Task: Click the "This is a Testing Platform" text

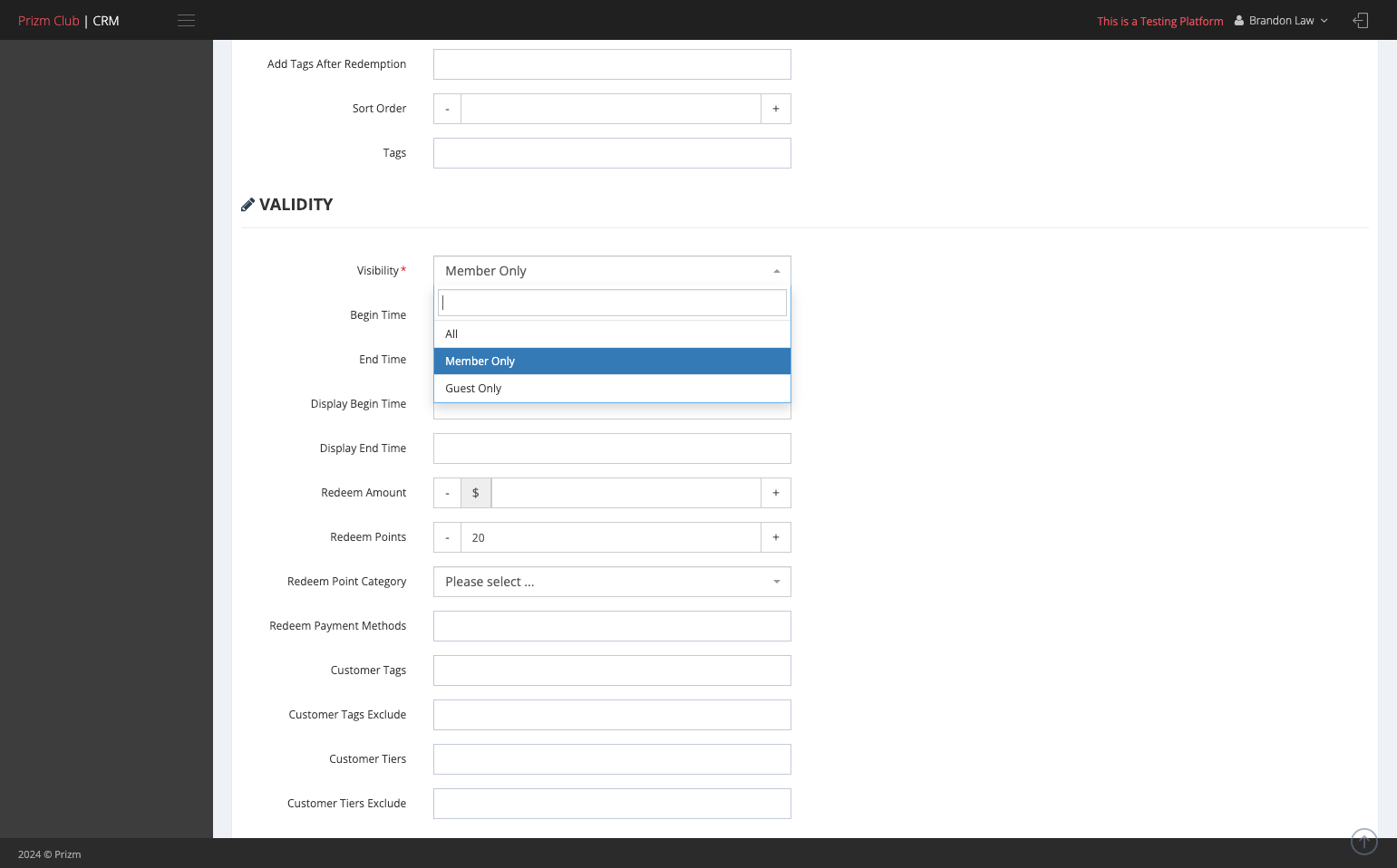Action: (x=1160, y=22)
